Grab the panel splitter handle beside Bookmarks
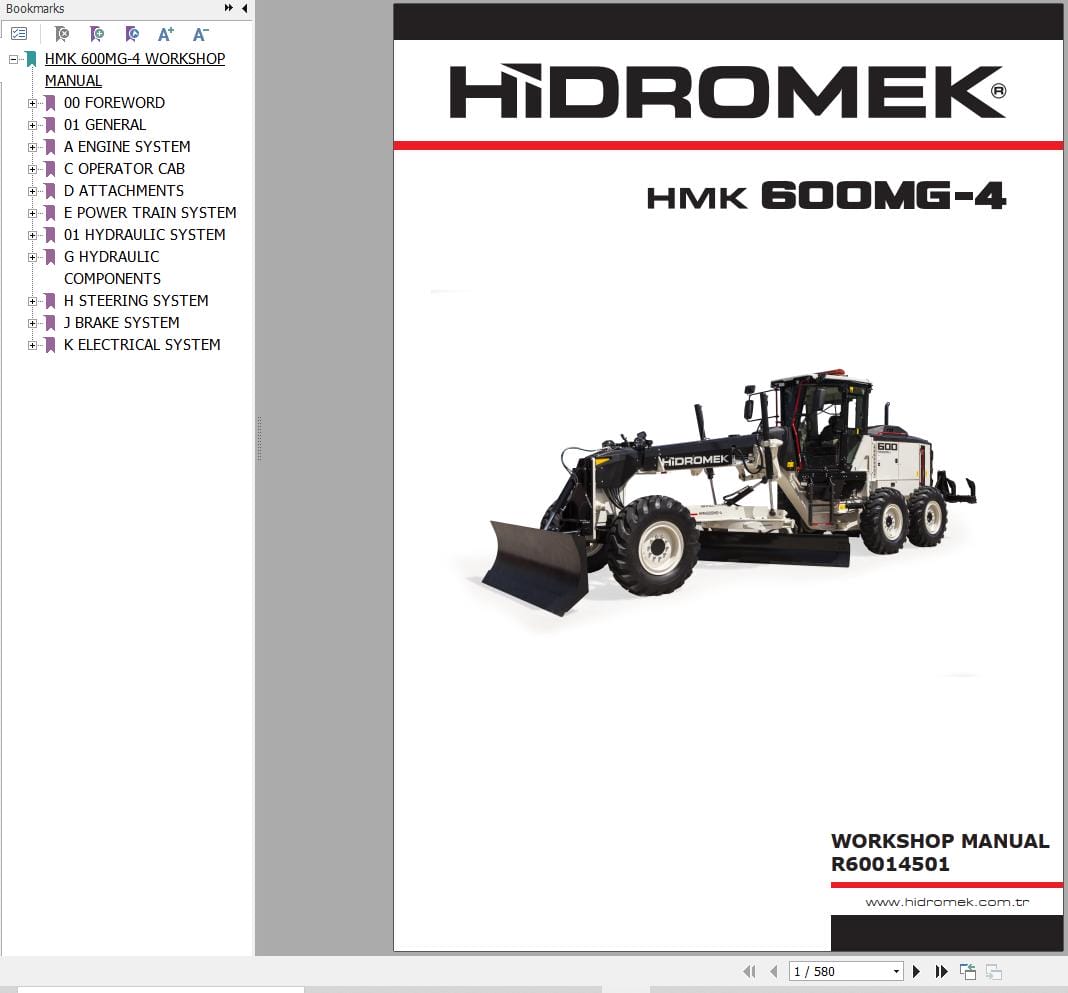This screenshot has width=1068, height=993. (x=260, y=439)
